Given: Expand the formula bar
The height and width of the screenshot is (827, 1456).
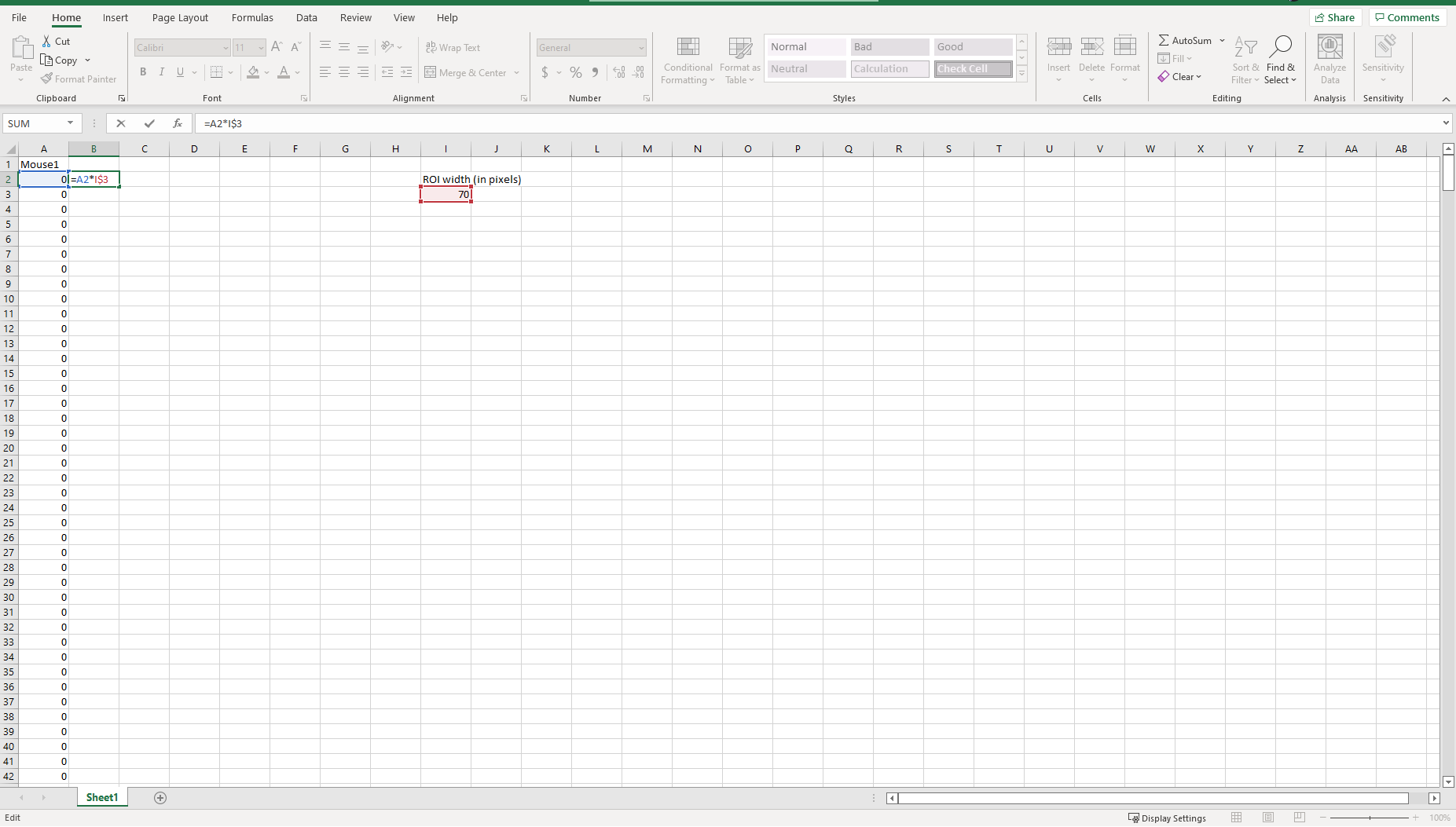Looking at the screenshot, I should pos(1446,123).
